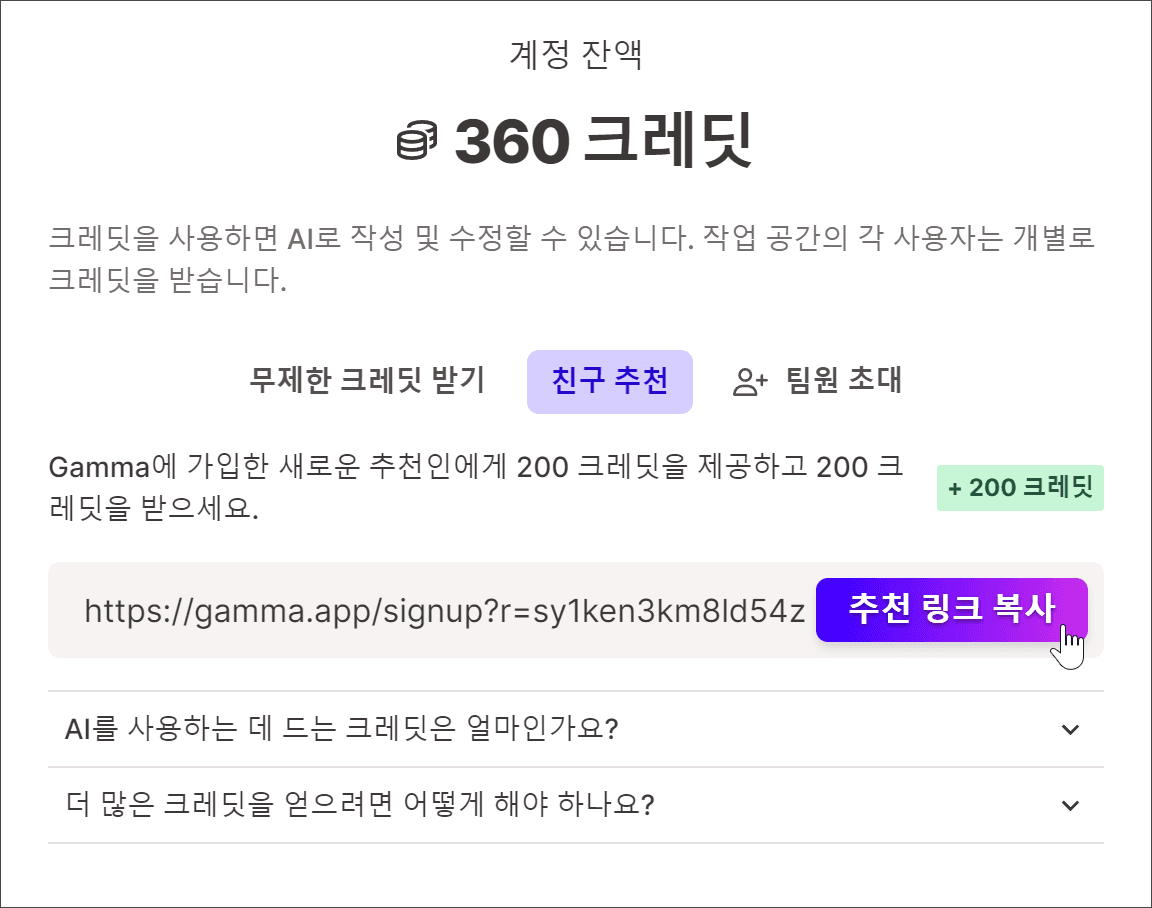Click the +200 크레딧 green badge

click(x=1020, y=488)
